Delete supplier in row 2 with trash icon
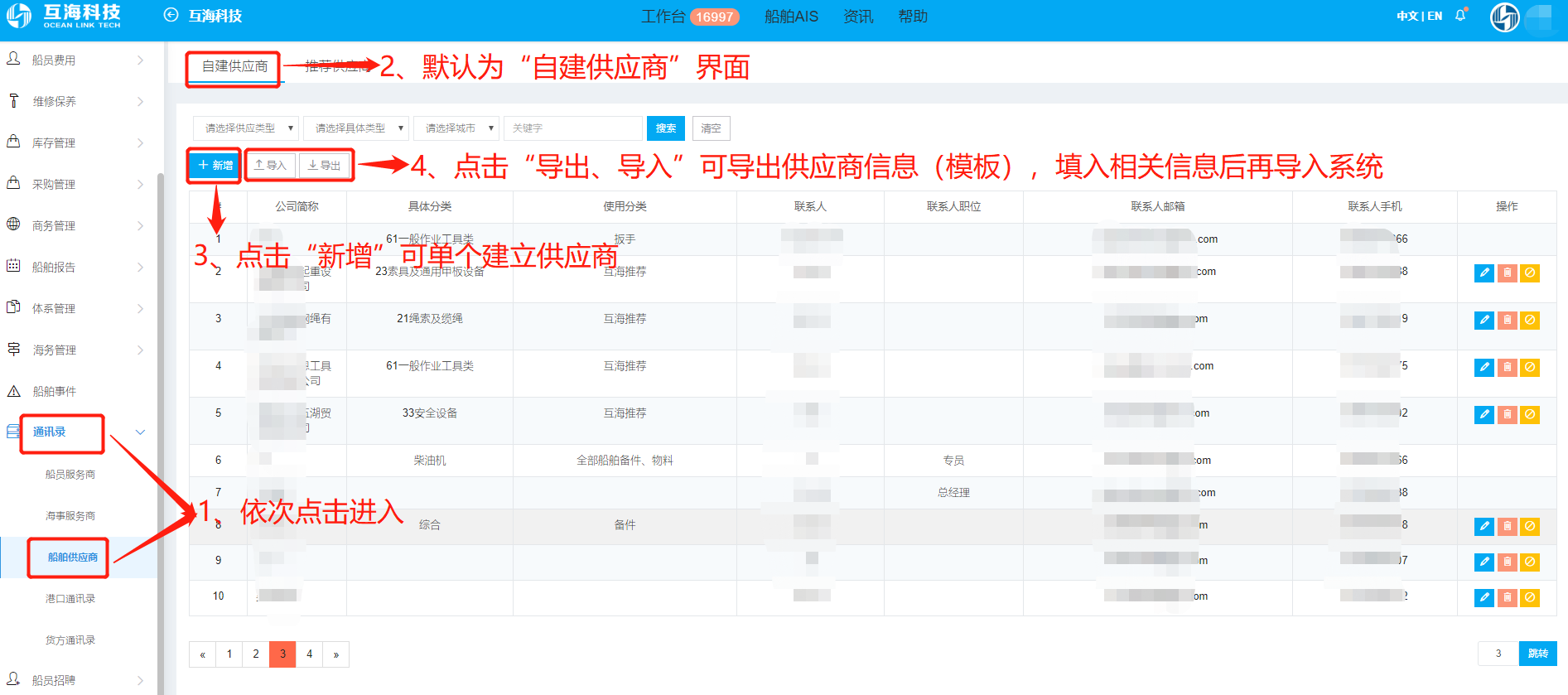This screenshot has height=695, width=1568. click(1507, 273)
